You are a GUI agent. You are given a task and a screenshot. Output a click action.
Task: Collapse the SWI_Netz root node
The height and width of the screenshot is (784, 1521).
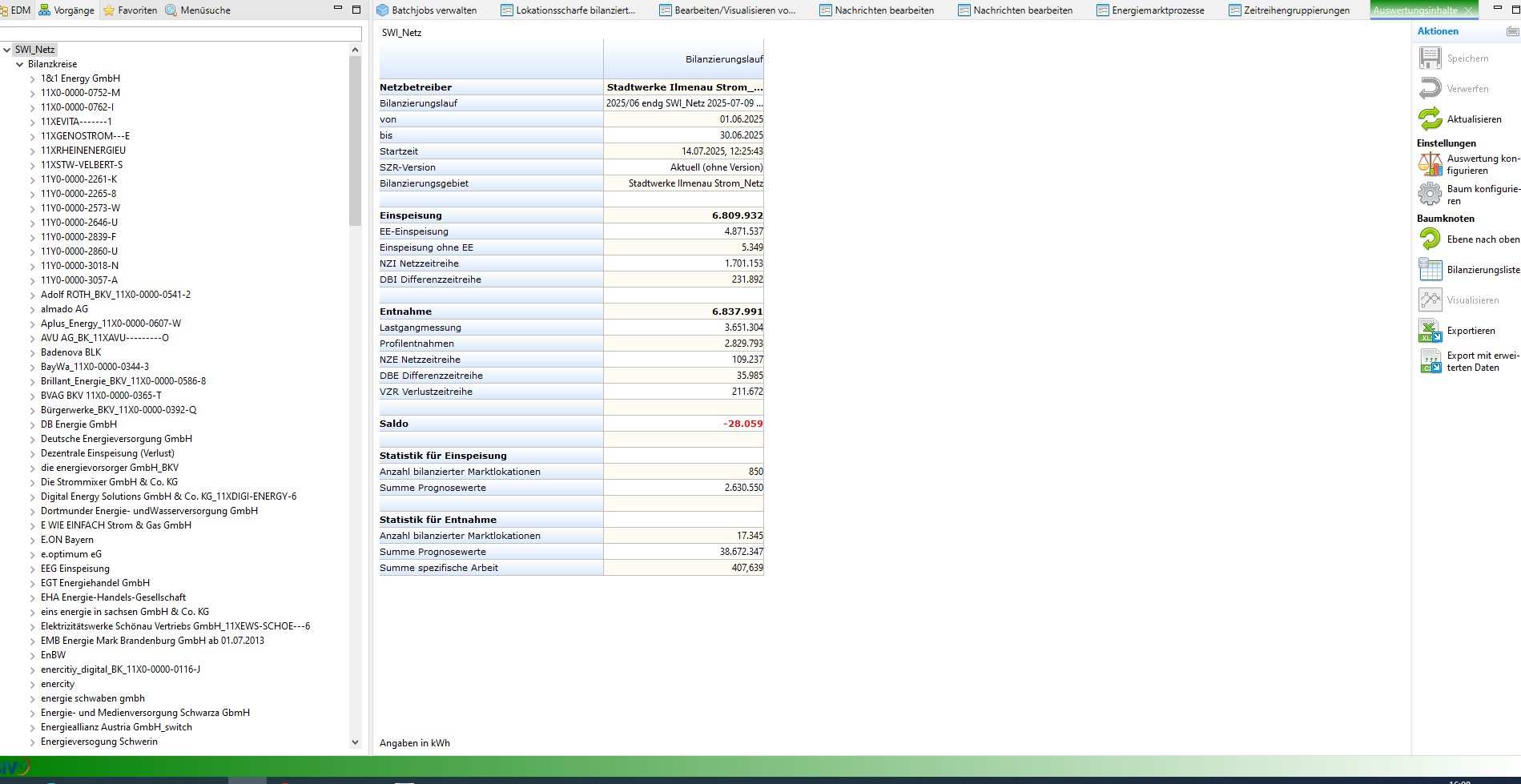click(x=7, y=50)
